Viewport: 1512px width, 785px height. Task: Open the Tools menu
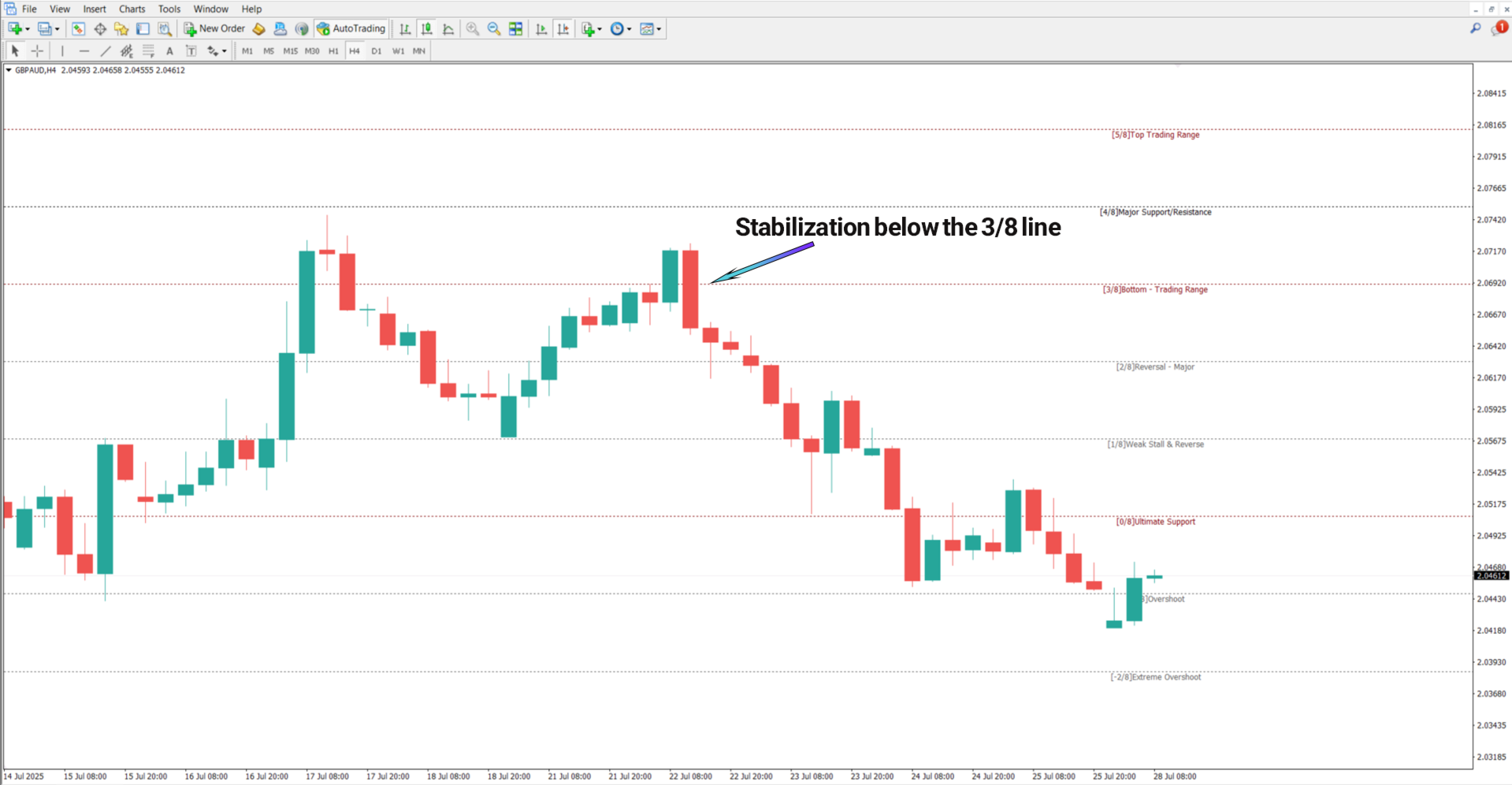point(169,9)
